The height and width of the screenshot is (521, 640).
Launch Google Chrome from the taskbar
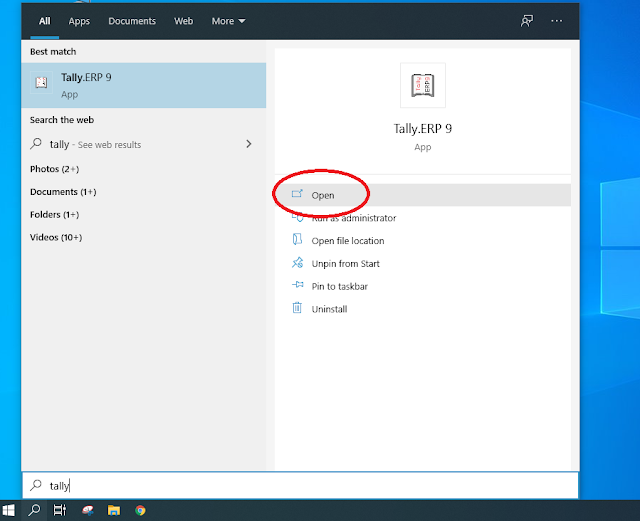click(x=140, y=510)
